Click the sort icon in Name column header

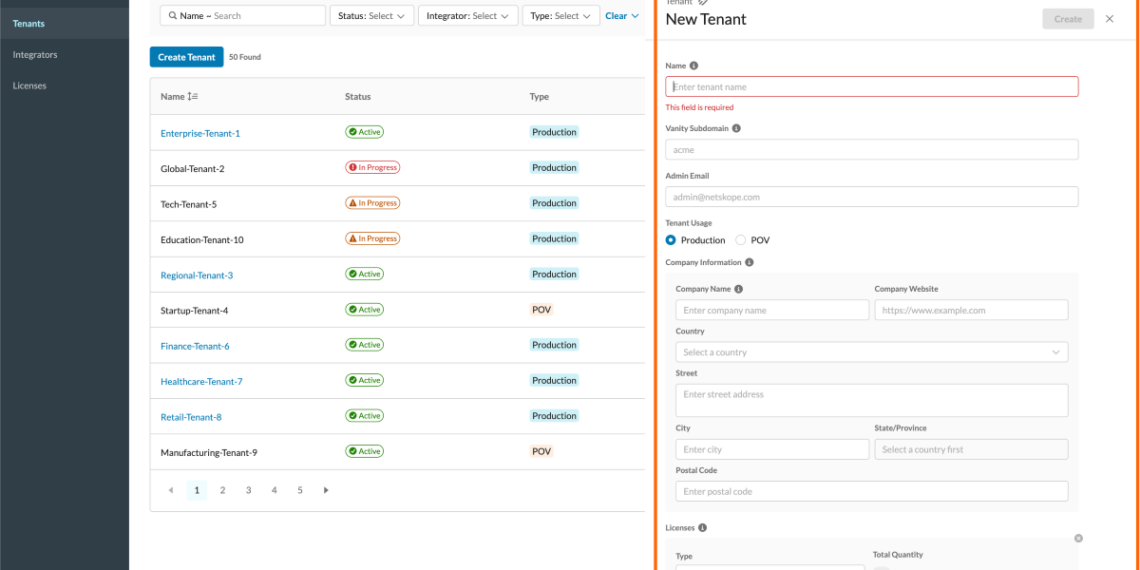click(x=193, y=97)
